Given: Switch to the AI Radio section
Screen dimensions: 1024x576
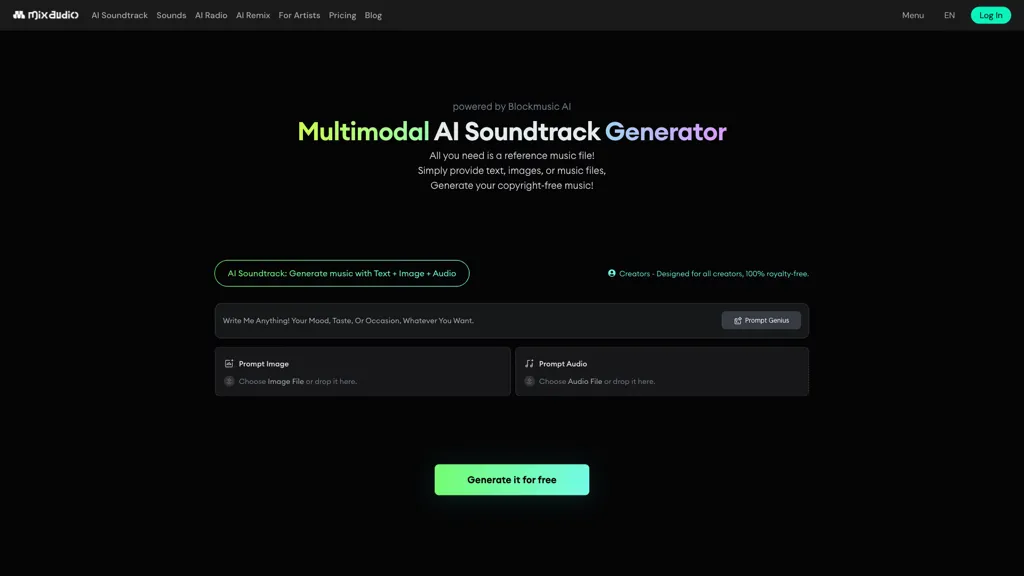Looking at the screenshot, I should click(x=210, y=15).
